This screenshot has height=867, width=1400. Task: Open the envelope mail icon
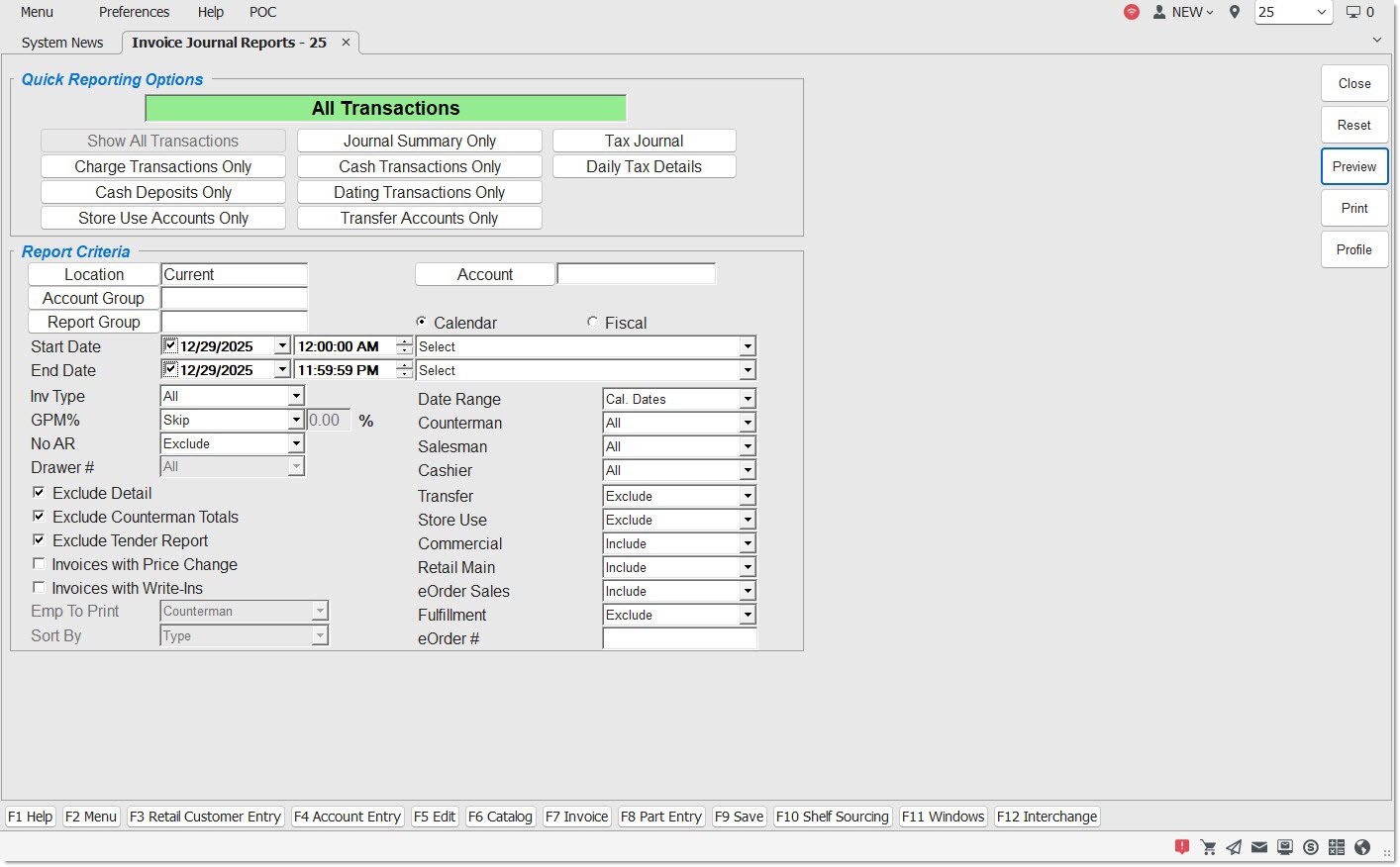coord(1259,847)
